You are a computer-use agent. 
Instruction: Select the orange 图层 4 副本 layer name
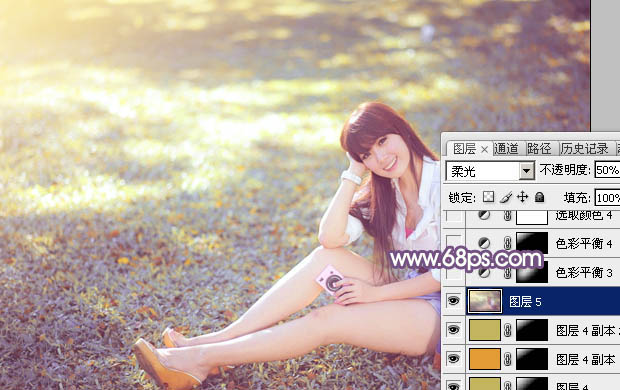586,359
